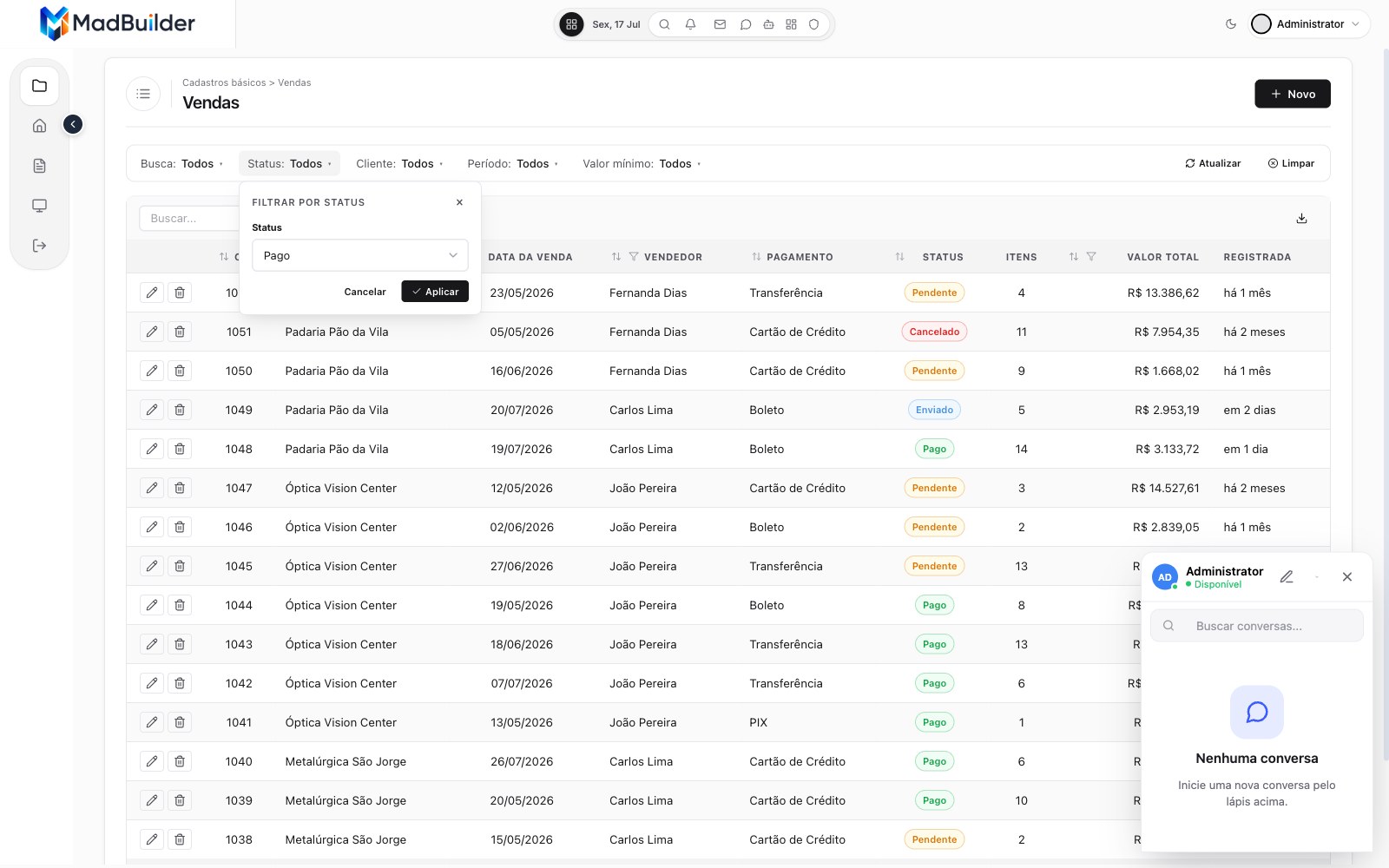Click the shield security icon
This screenshot has width=1389, height=868.
813,24
